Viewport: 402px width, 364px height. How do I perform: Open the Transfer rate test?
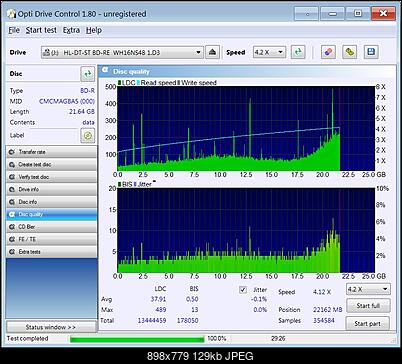(51, 152)
